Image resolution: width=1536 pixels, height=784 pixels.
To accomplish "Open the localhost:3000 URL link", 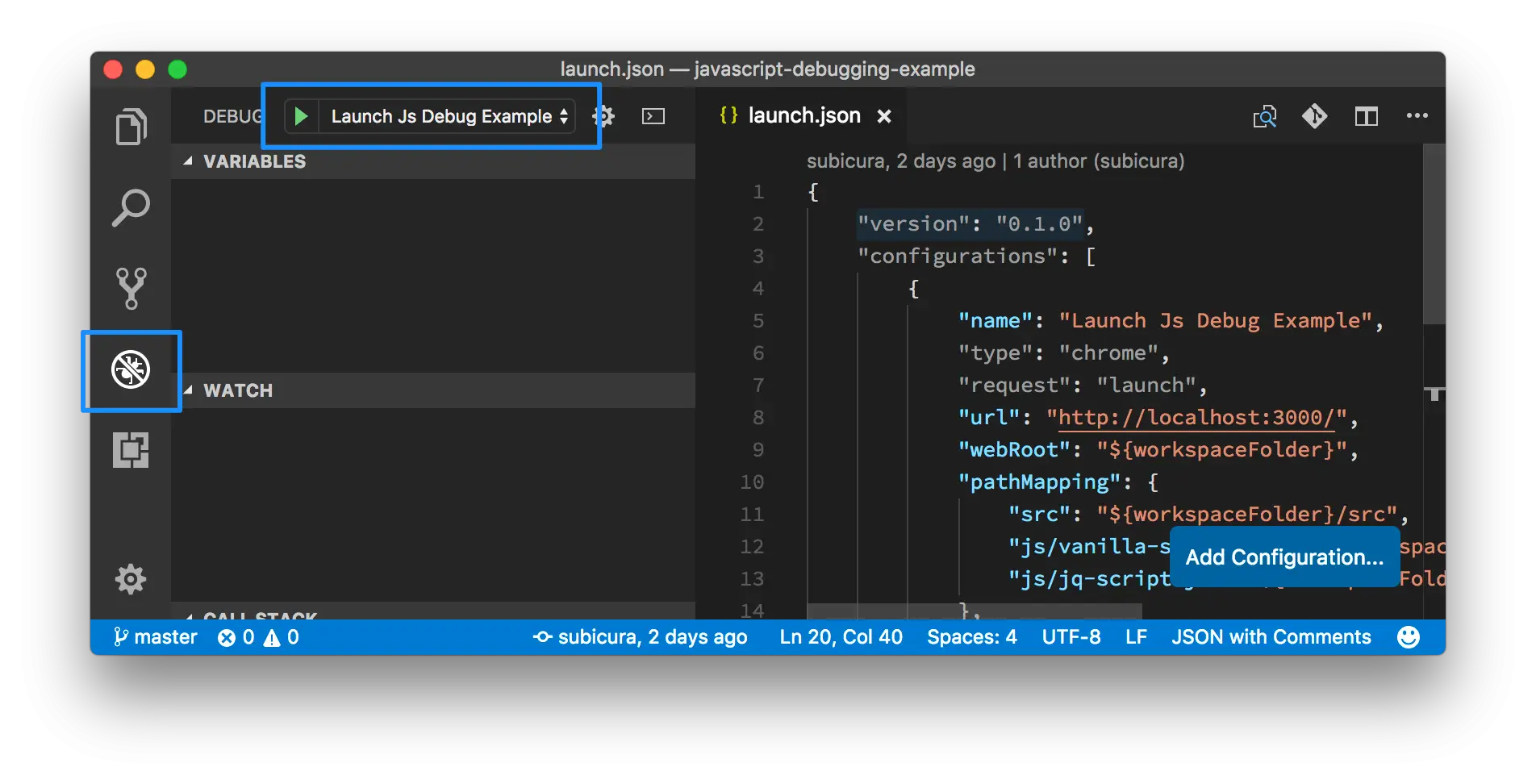I will tap(1196, 417).
